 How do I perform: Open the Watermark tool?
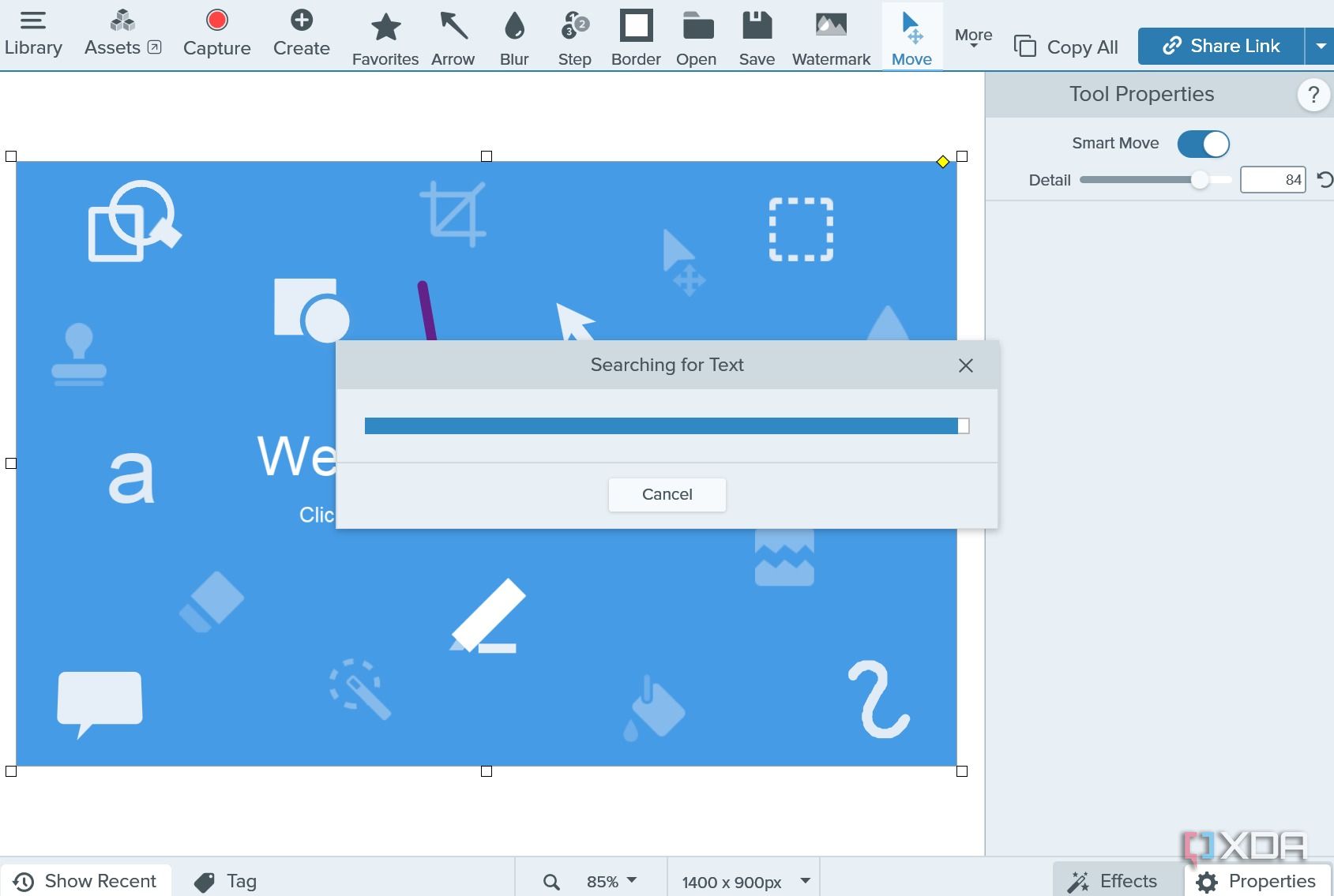pos(829,32)
